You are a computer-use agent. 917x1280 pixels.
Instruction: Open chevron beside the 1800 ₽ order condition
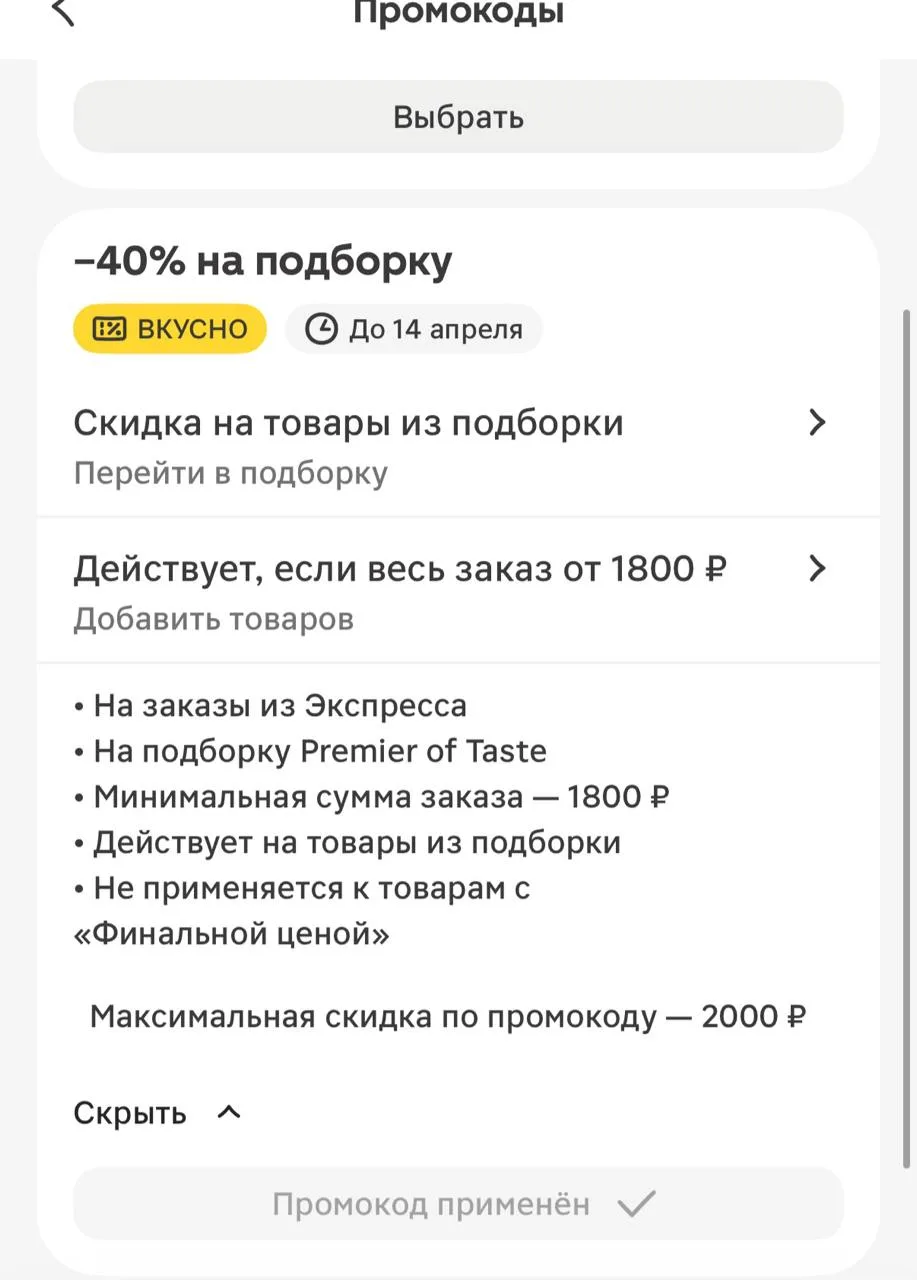pos(817,569)
